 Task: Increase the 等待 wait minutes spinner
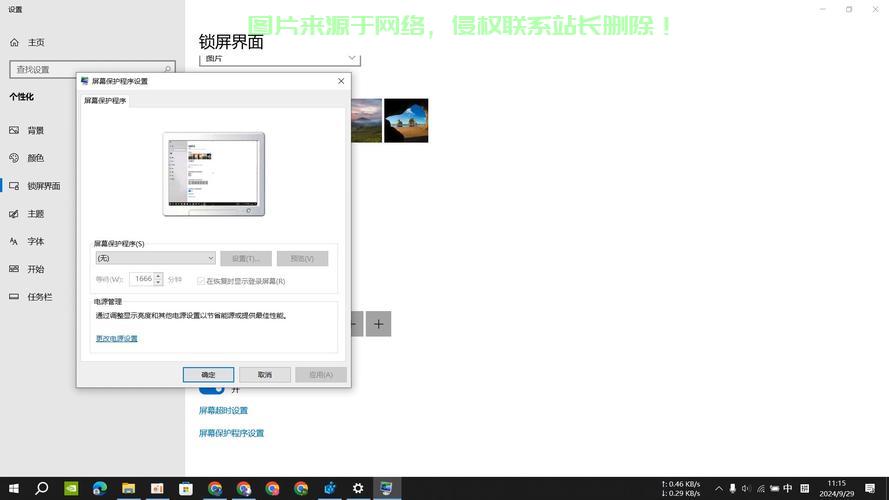(x=158, y=276)
